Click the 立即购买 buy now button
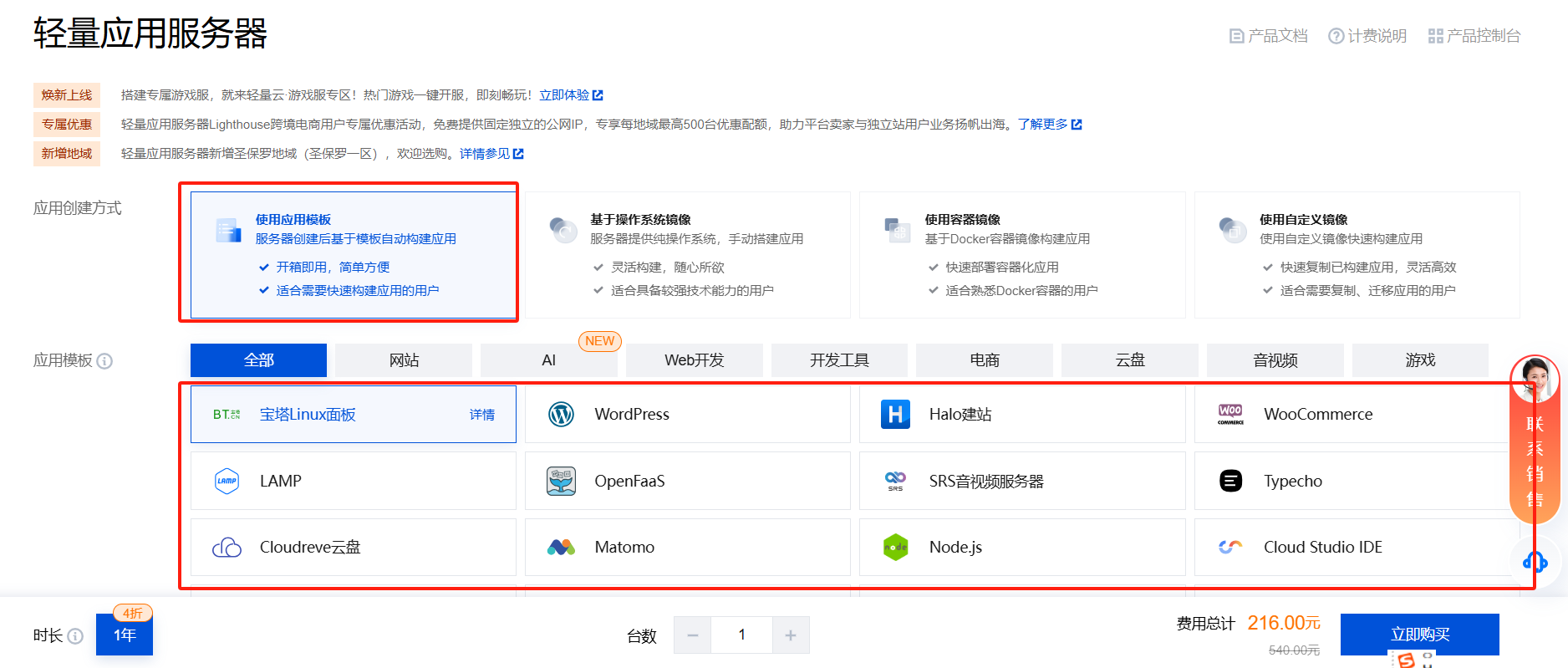This screenshot has width=1568, height=668. [1420, 635]
